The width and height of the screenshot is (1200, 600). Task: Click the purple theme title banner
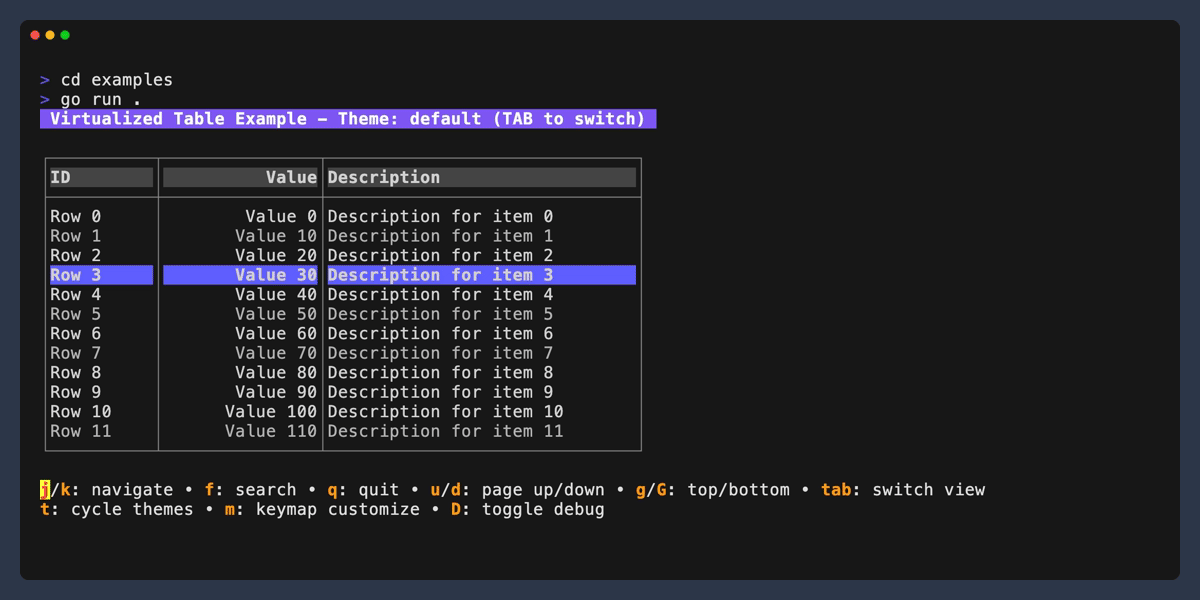(348, 119)
